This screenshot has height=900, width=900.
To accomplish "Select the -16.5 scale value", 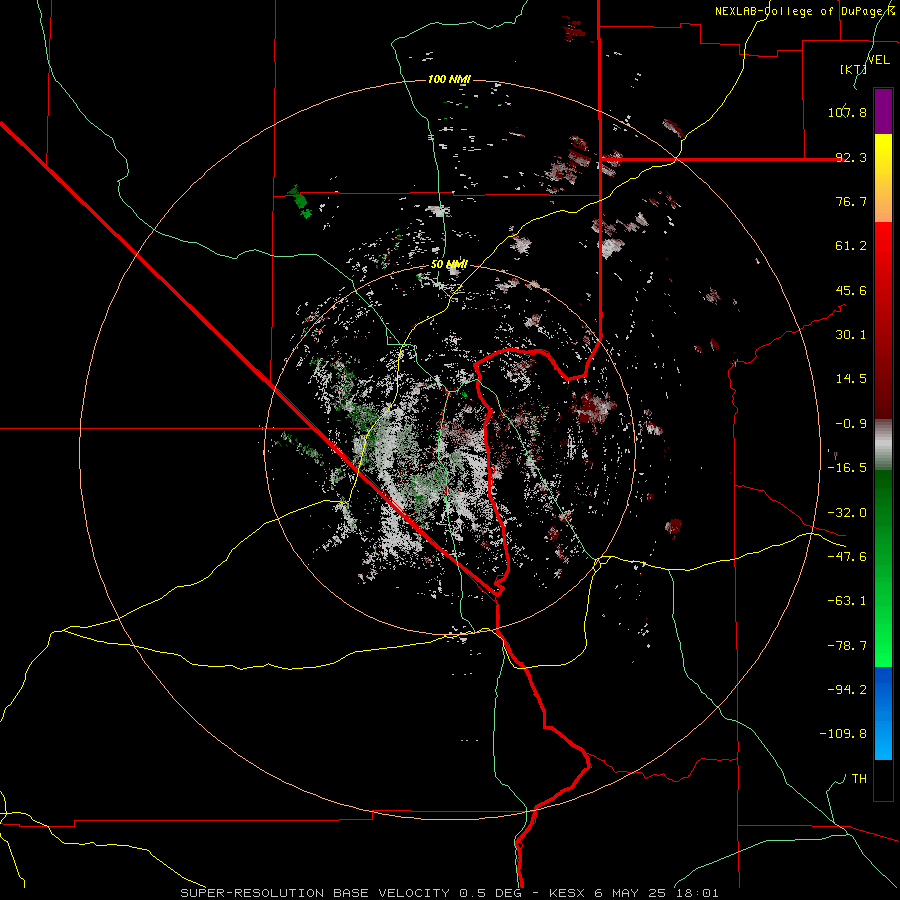I will pos(847,468).
